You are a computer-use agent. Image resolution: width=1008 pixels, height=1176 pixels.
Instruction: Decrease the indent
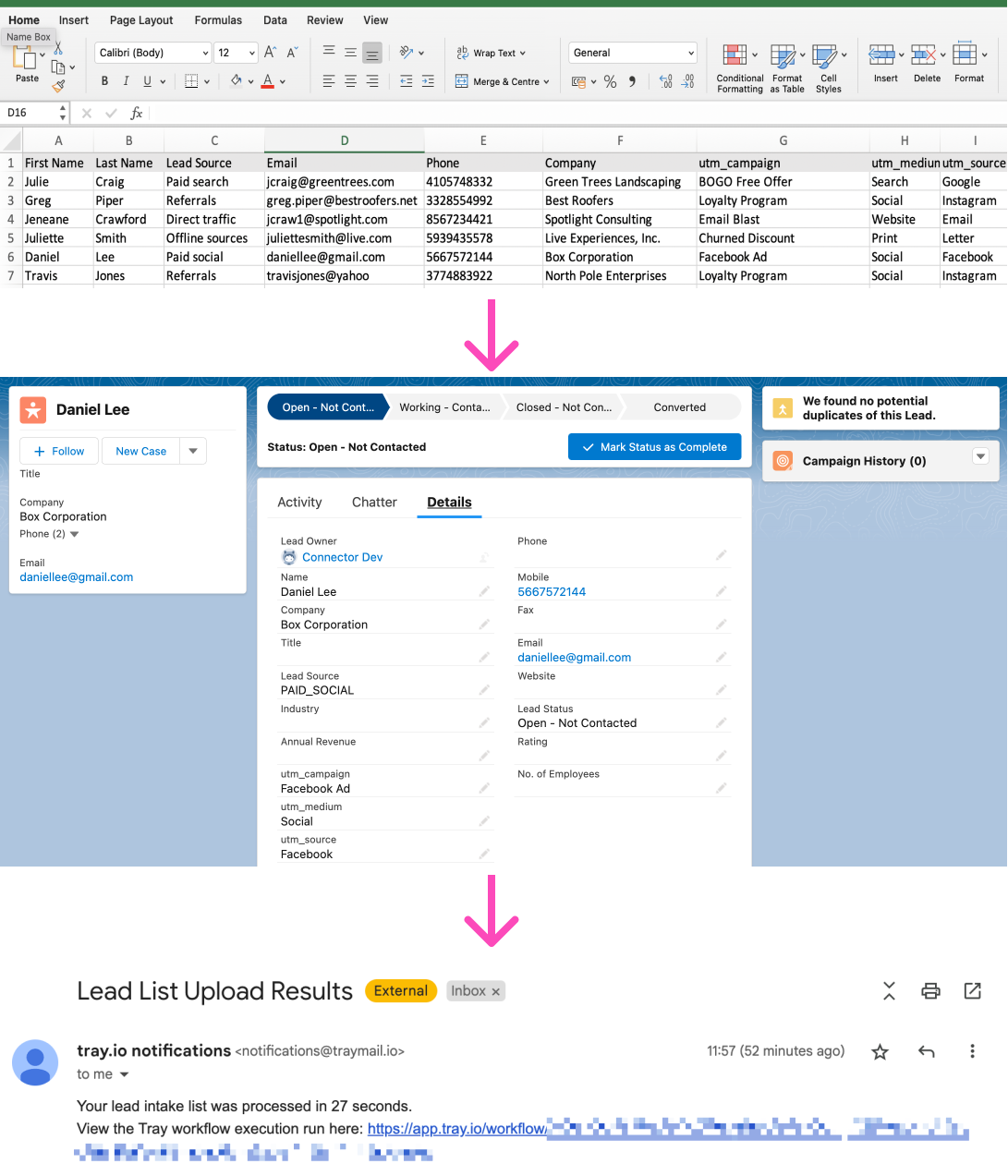pos(407,81)
